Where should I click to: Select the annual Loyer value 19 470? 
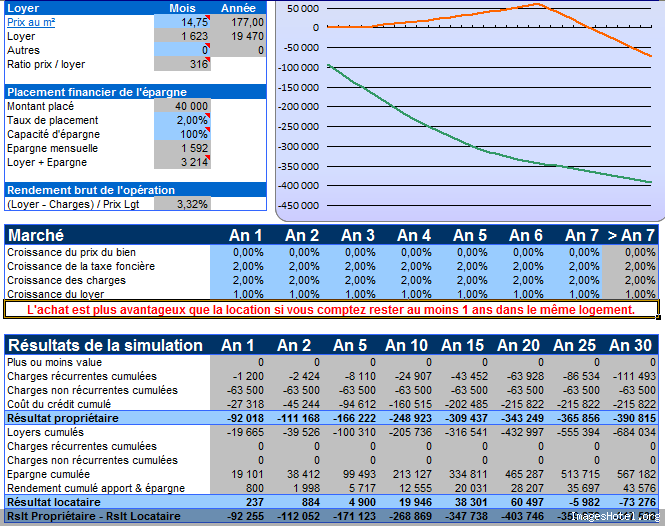238,36
